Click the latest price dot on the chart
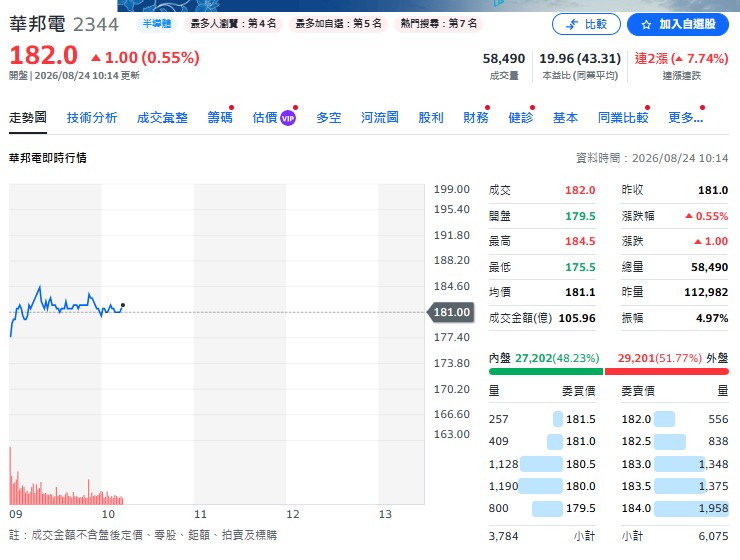This screenshot has width=740, height=560. [x=123, y=305]
